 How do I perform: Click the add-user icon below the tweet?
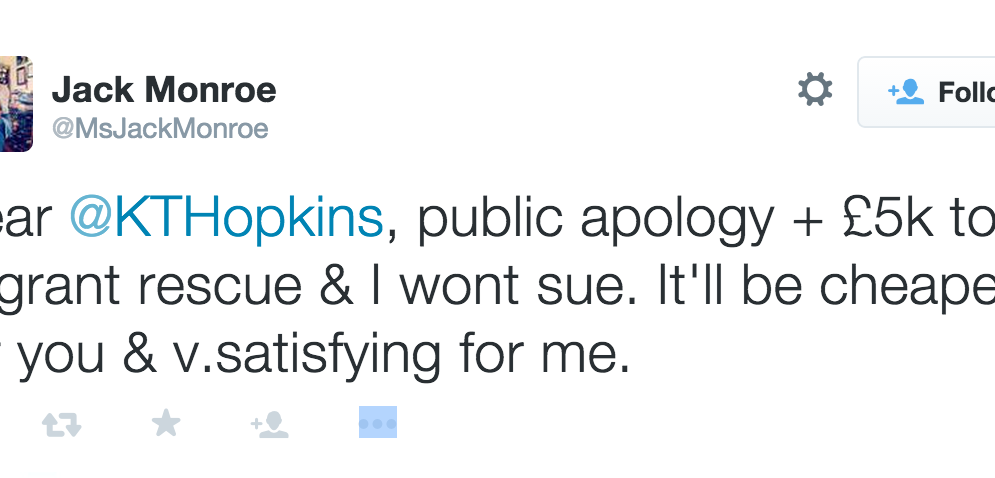tap(270, 424)
